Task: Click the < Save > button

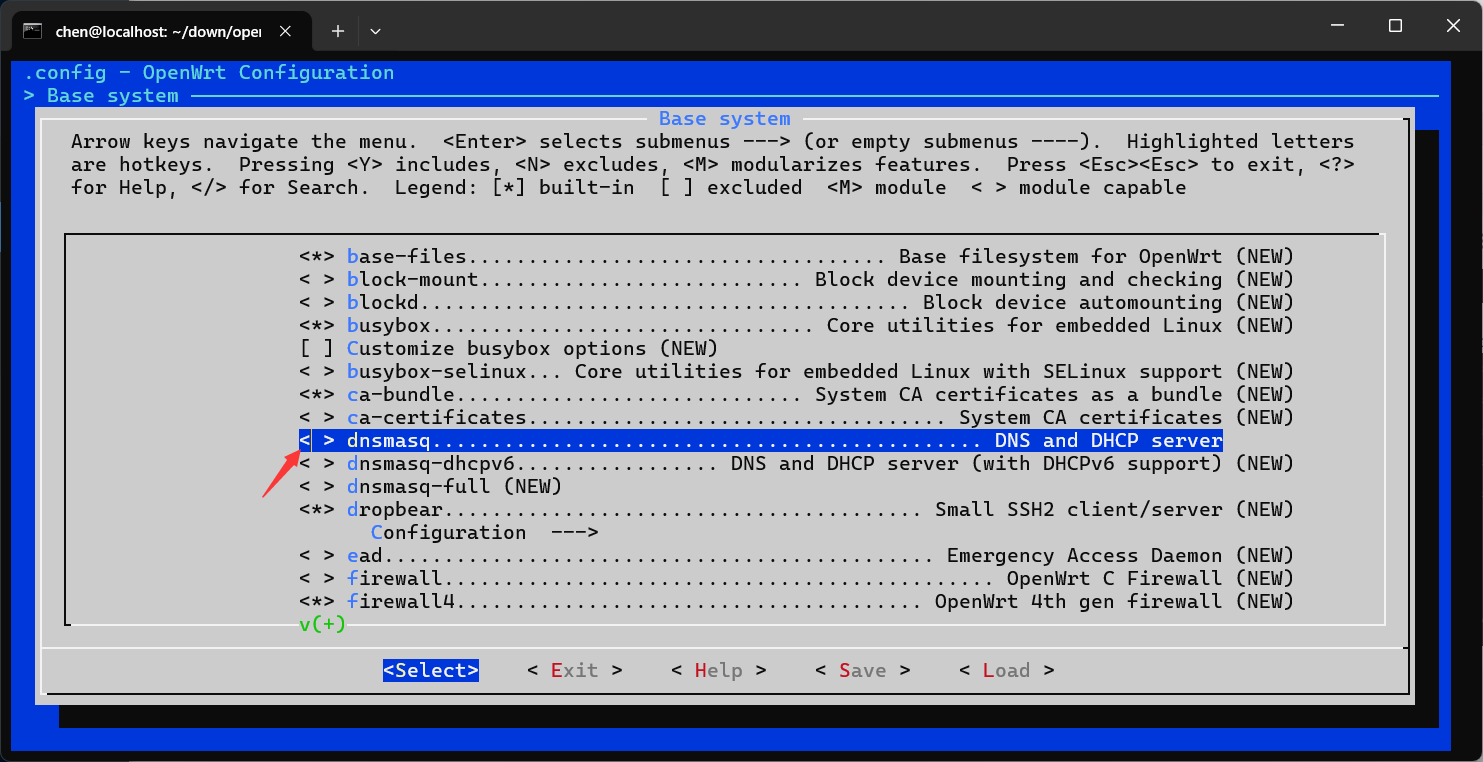Action: pyautogui.click(x=863, y=671)
